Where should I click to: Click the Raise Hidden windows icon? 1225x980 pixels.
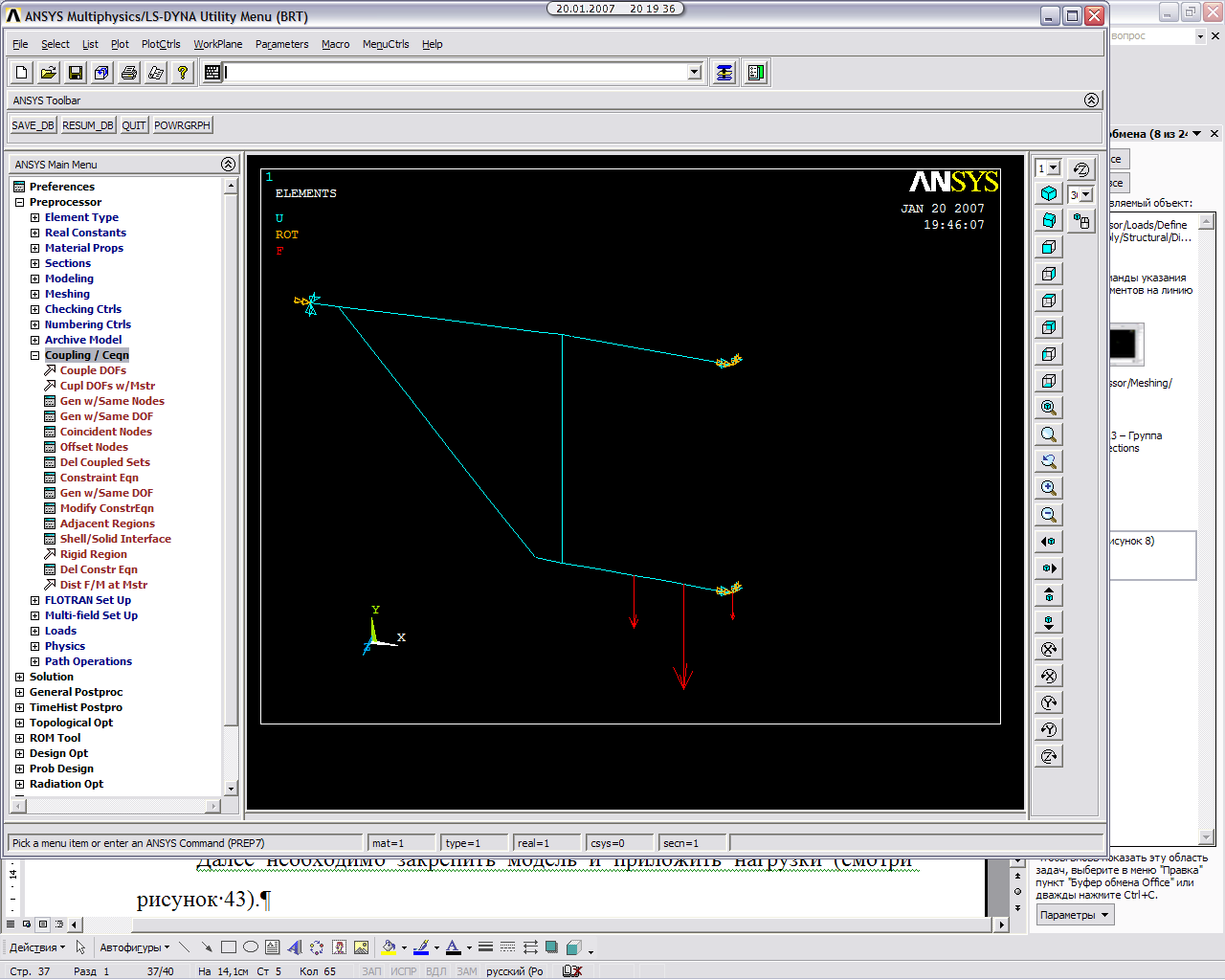click(x=724, y=73)
